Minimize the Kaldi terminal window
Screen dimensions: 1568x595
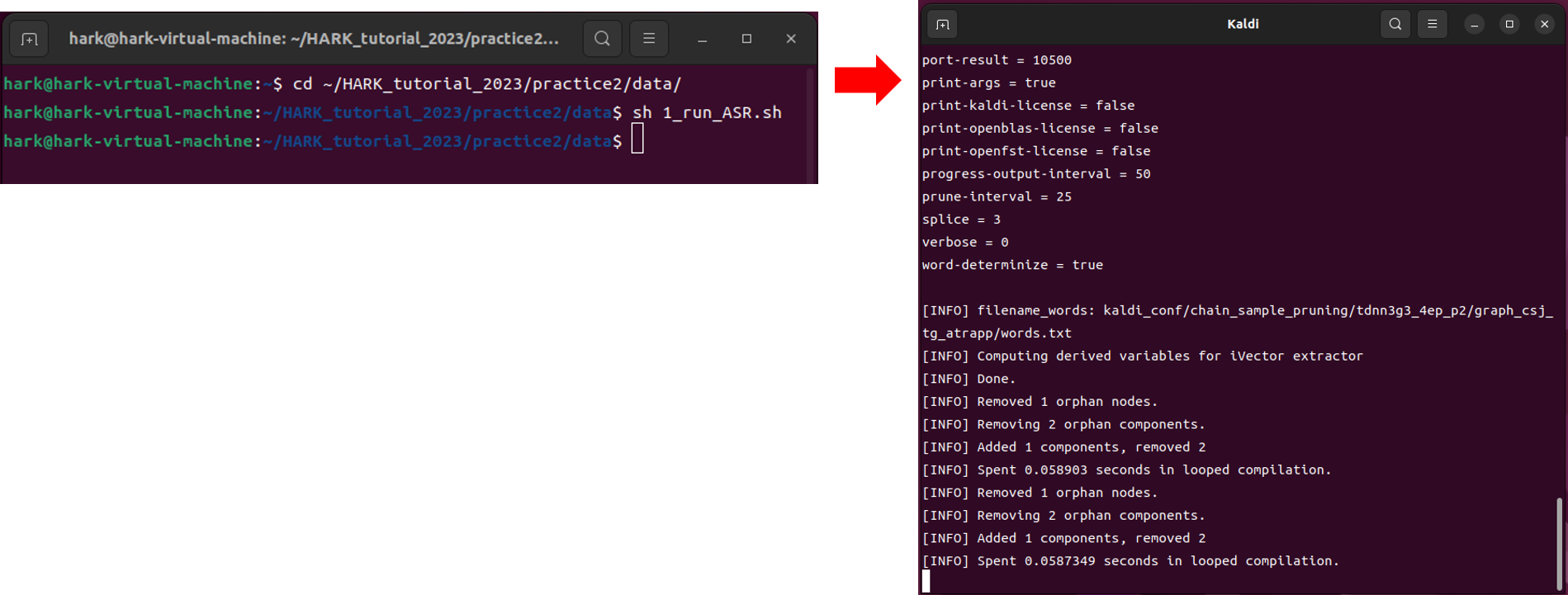click(1474, 25)
